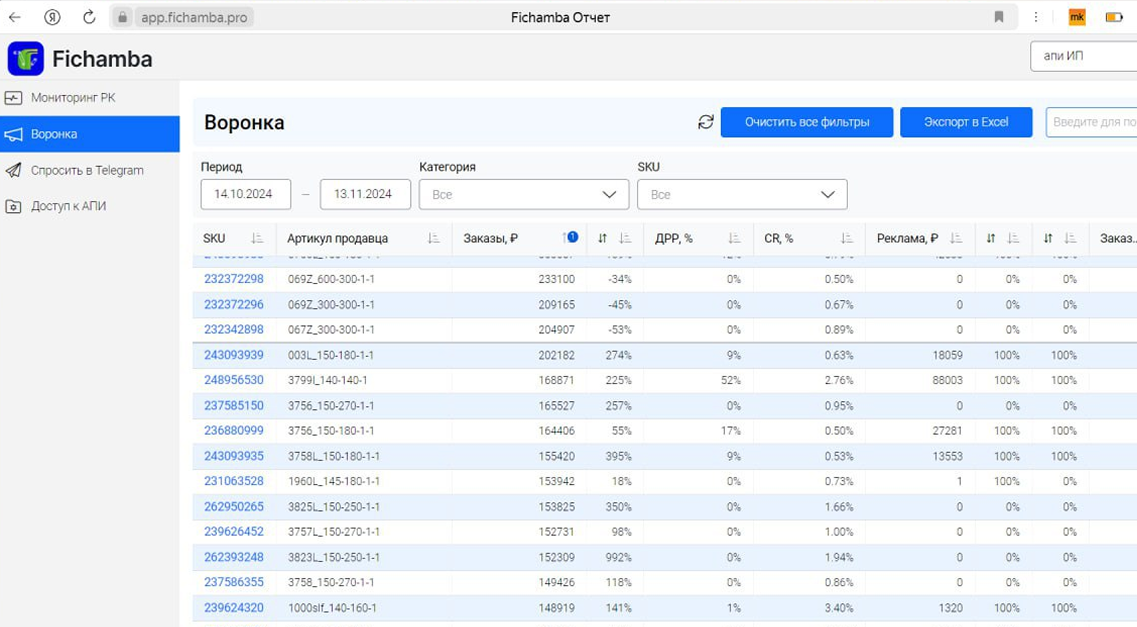Click Экспорт в Excel button
This screenshot has width=1137, height=627.
pyautogui.click(x=966, y=122)
